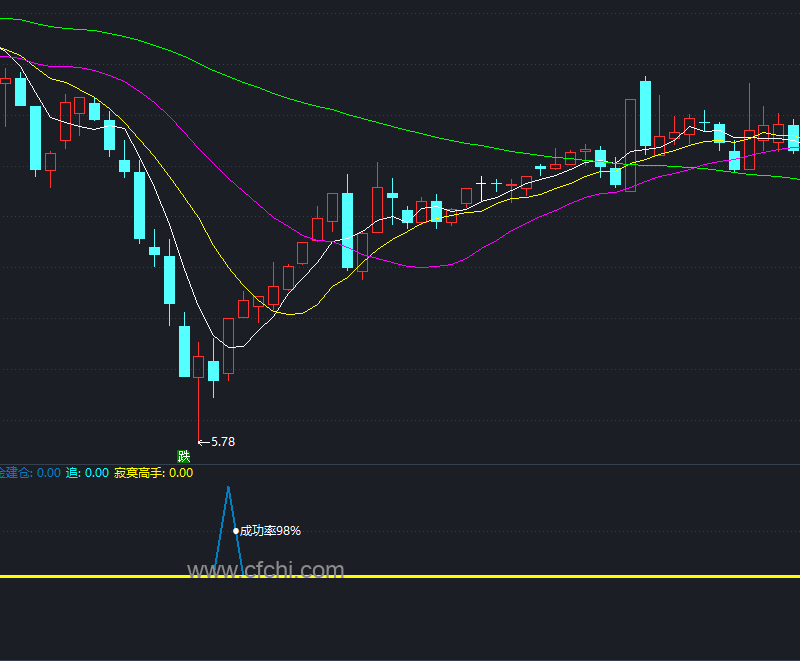The height and width of the screenshot is (661, 800).
Task: Click the blue spike peak in indicator panel
Action: tap(228, 490)
